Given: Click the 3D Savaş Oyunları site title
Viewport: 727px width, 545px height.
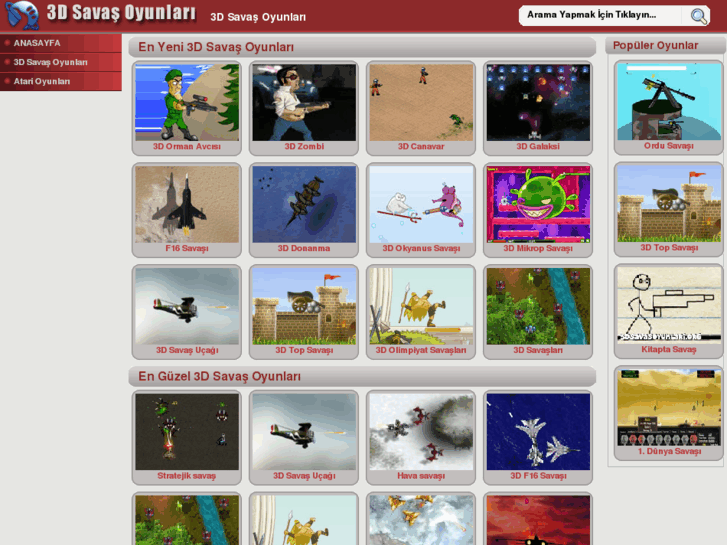Looking at the screenshot, I should (x=121, y=13).
